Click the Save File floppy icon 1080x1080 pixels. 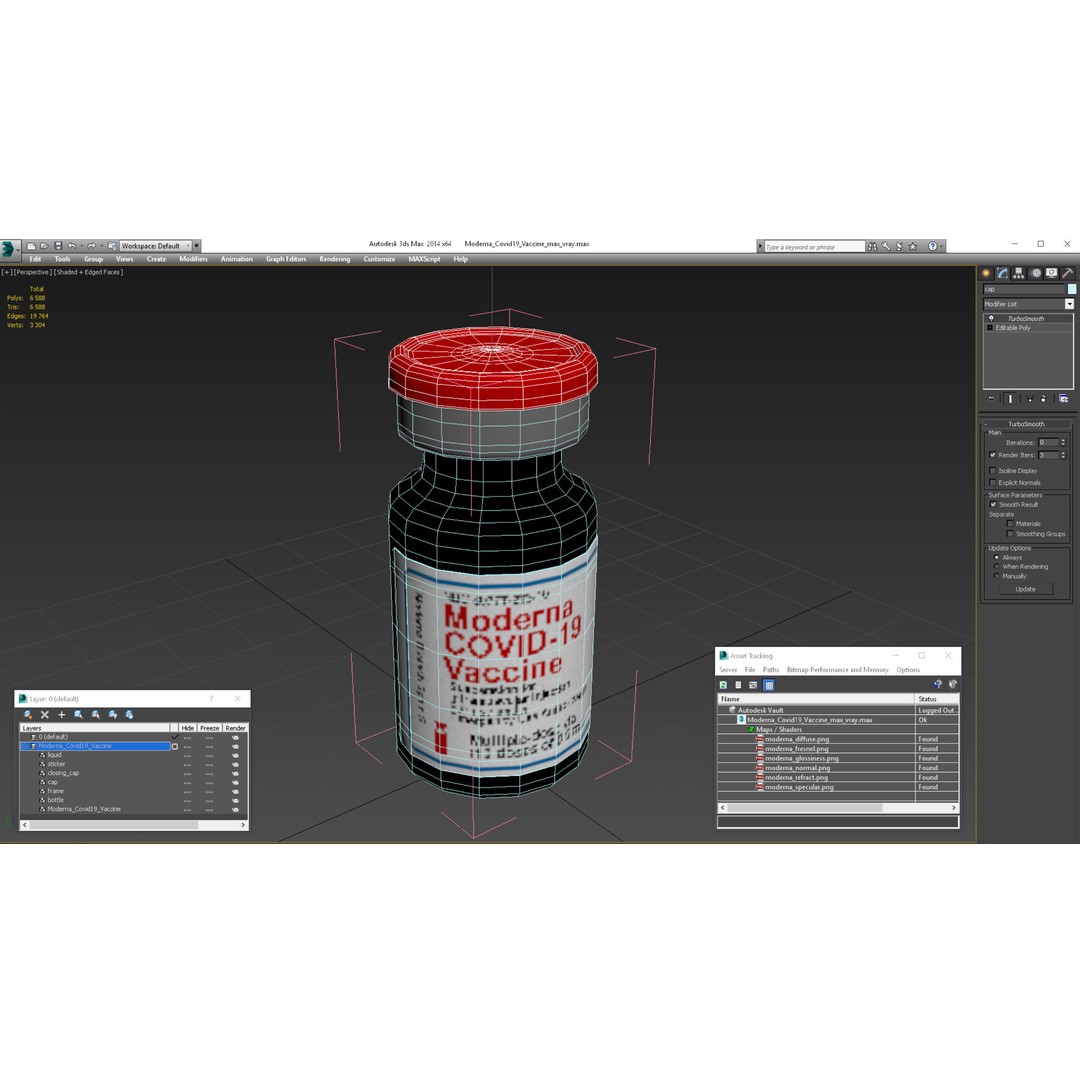[58, 246]
